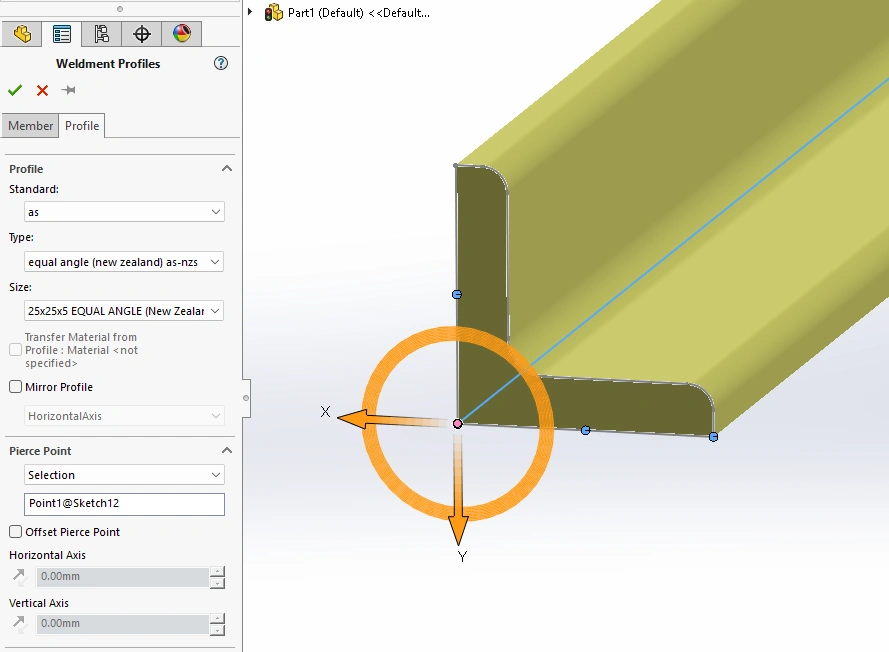Open the HorizontalAxis mirror dropdown
This screenshot has height=652, width=889.
tap(124, 416)
